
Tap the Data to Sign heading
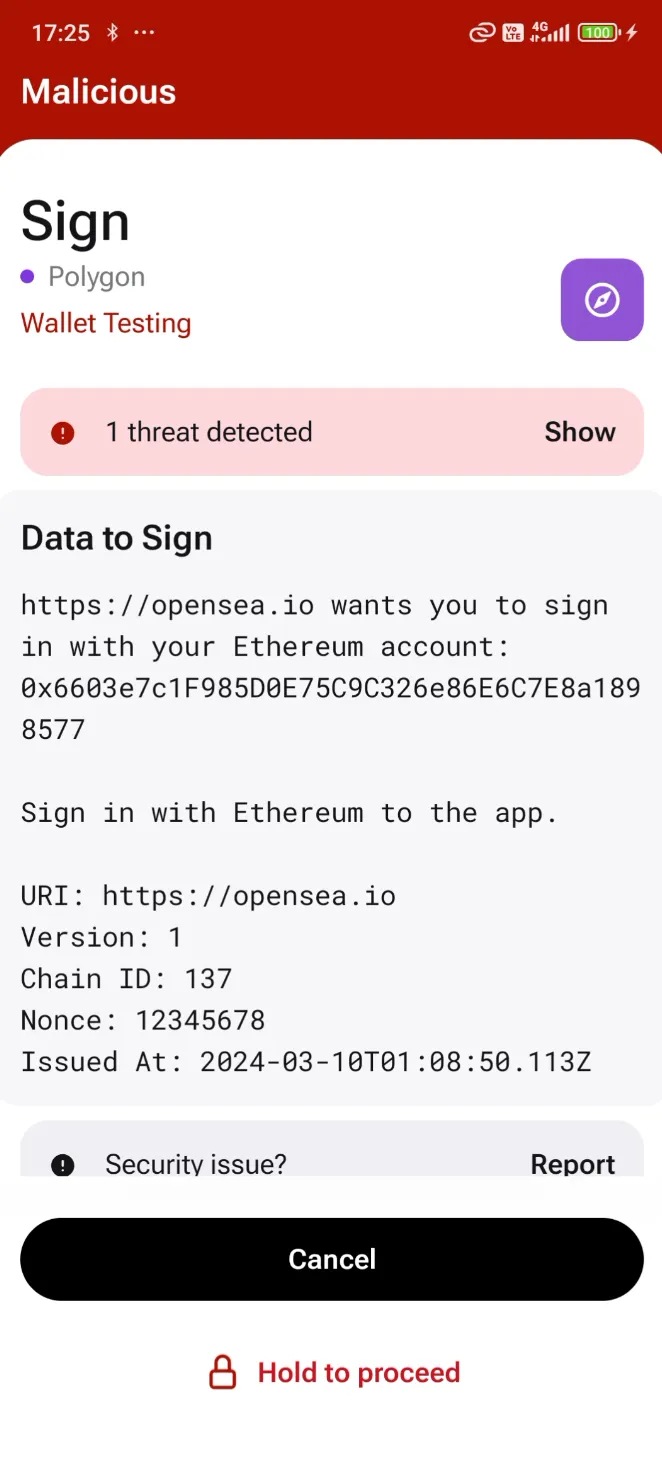coord(117,538)
